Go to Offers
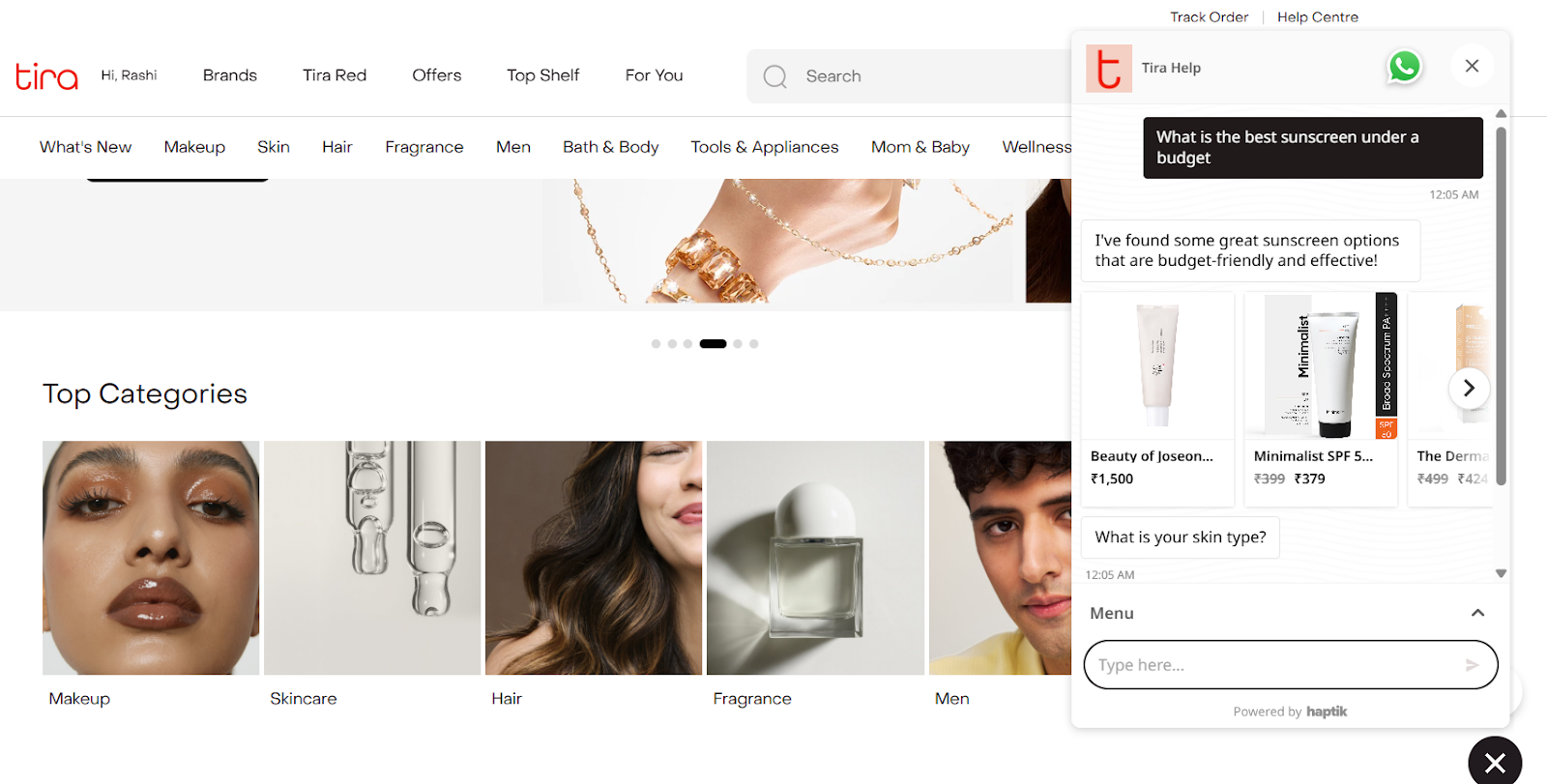 click(x=437, y=75)
